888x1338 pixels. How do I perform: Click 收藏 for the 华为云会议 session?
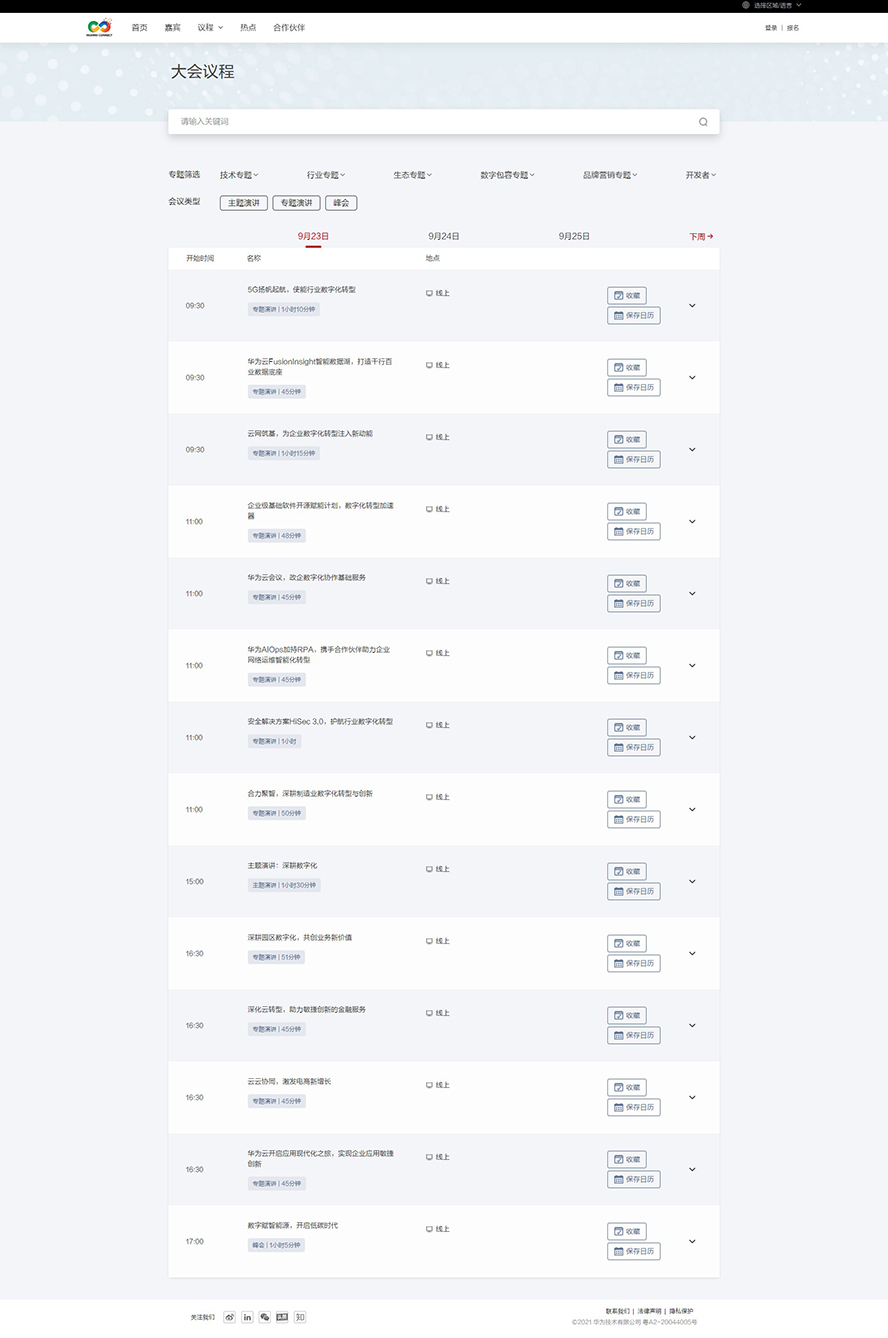point(627,584)
